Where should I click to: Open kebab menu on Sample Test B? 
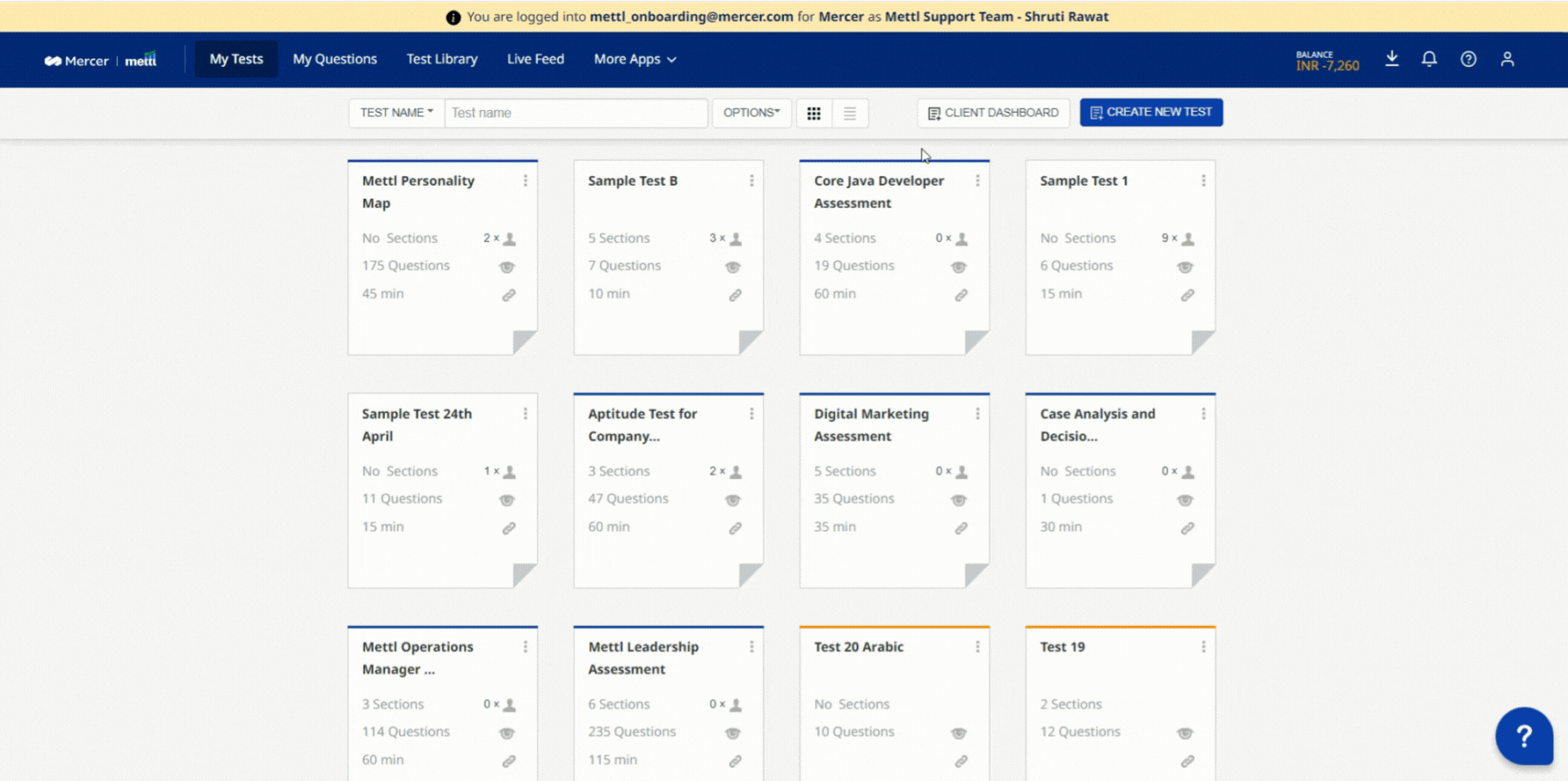751,181
